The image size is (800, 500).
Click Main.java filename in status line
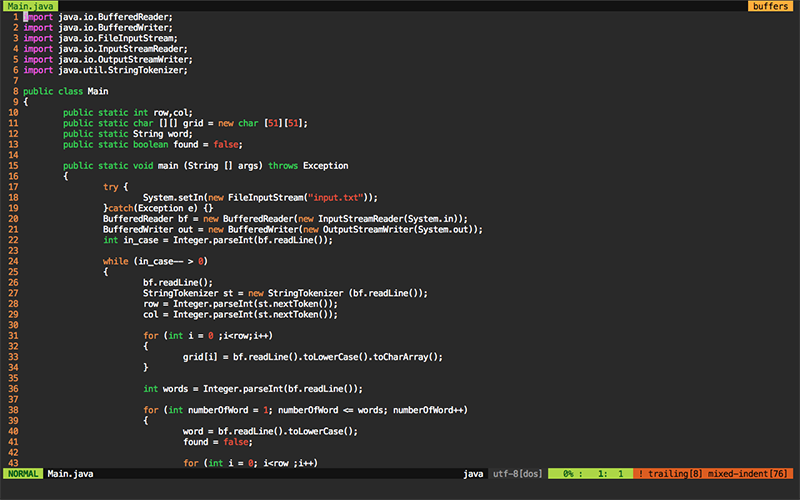tap(70, 474)
